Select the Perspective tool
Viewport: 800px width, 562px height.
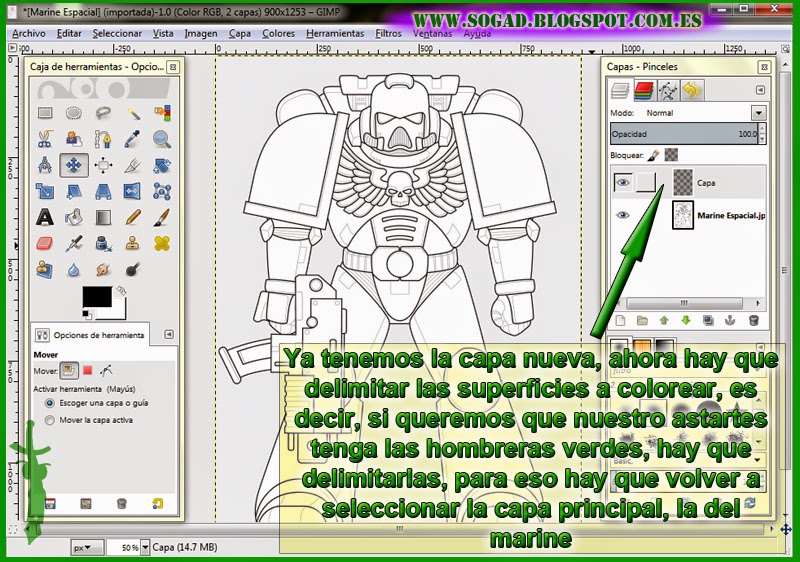pyautogui.click(x=103, y=191)
